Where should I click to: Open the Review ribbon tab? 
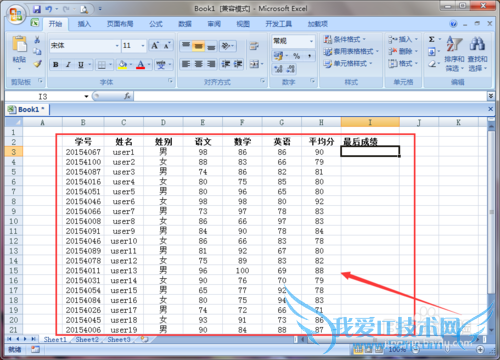point(214,24)
